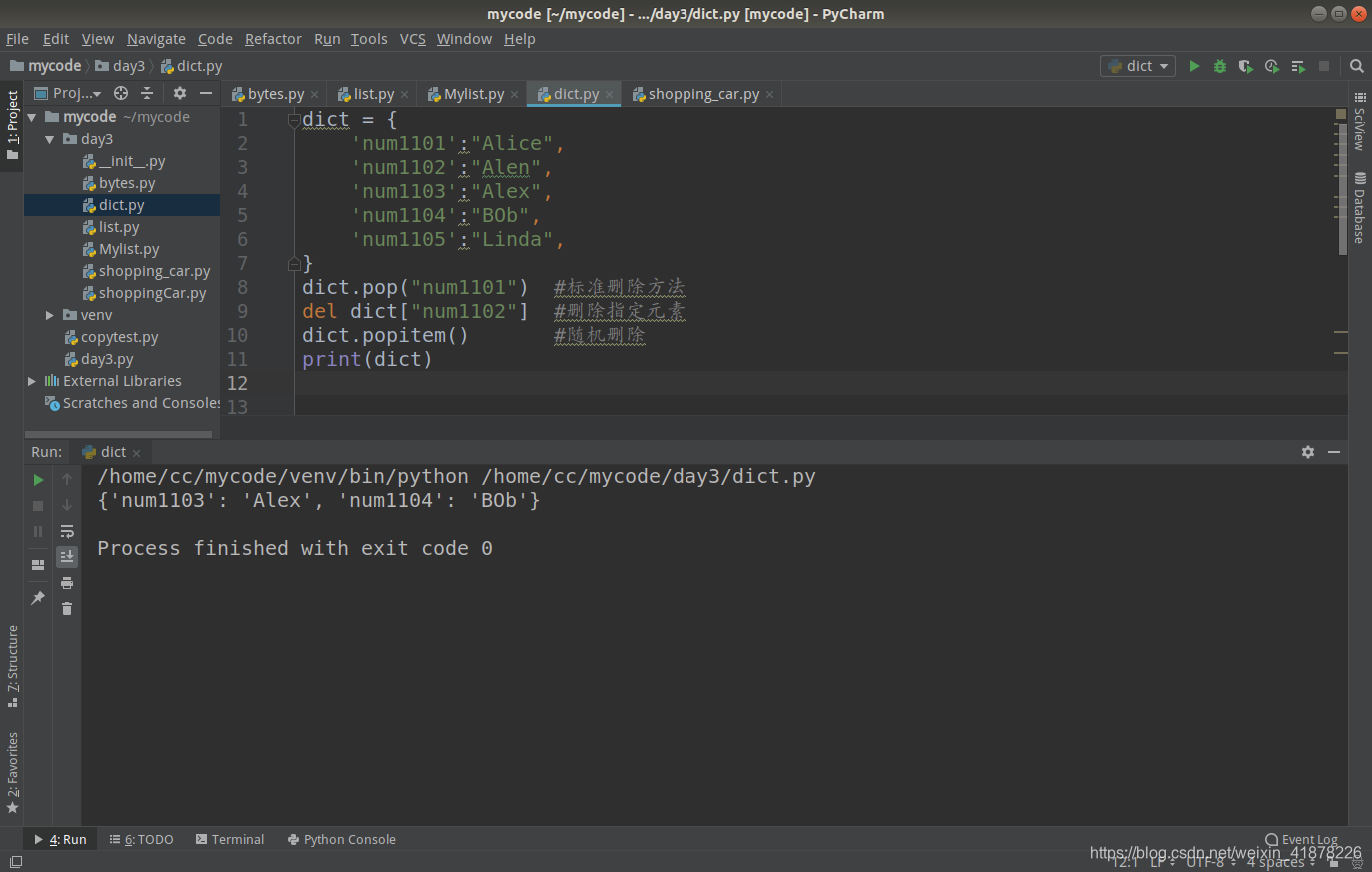
Task: Close the list.py tab
Action: coord(404,95)
